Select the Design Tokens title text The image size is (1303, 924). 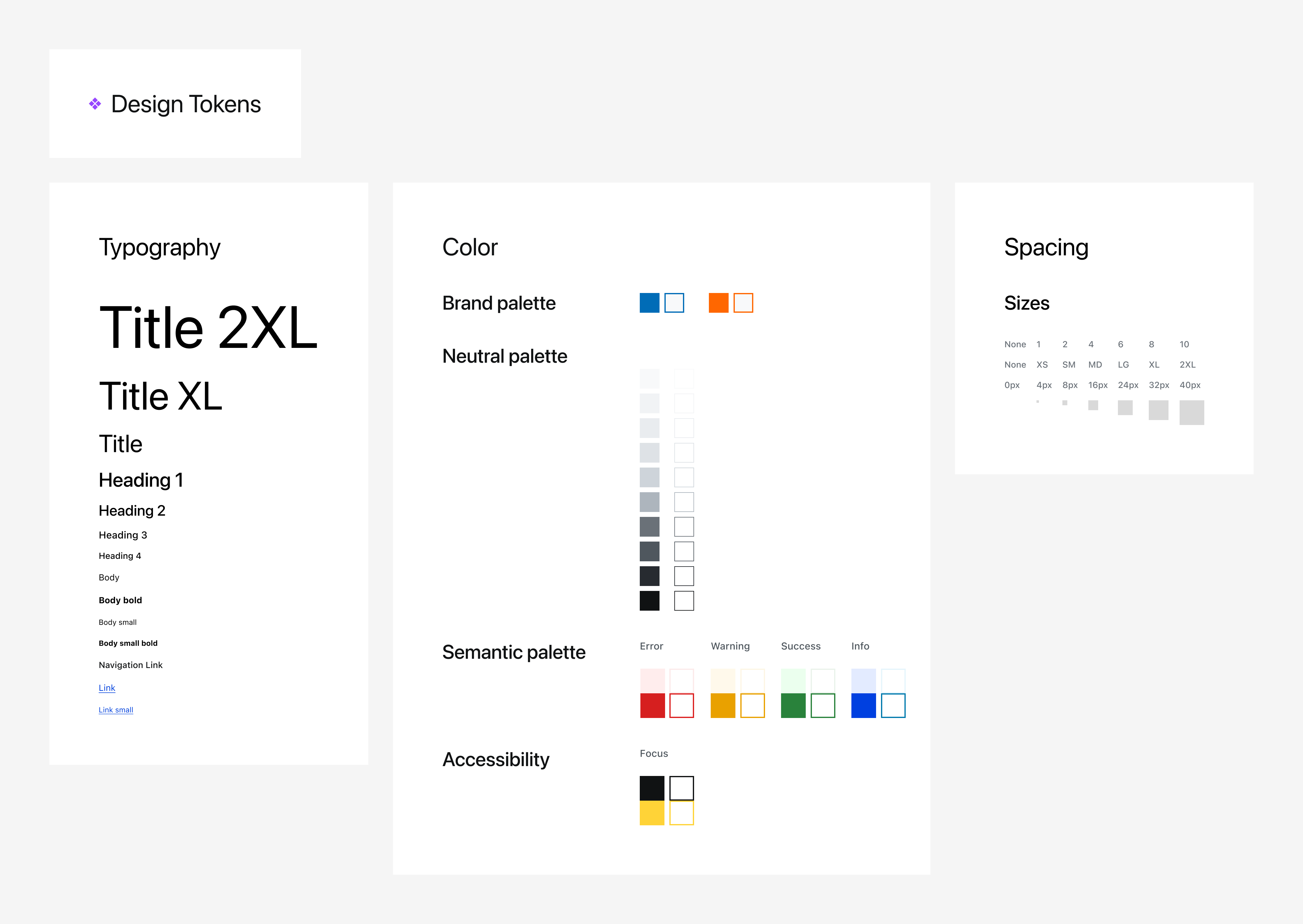[x=186, y=105]
